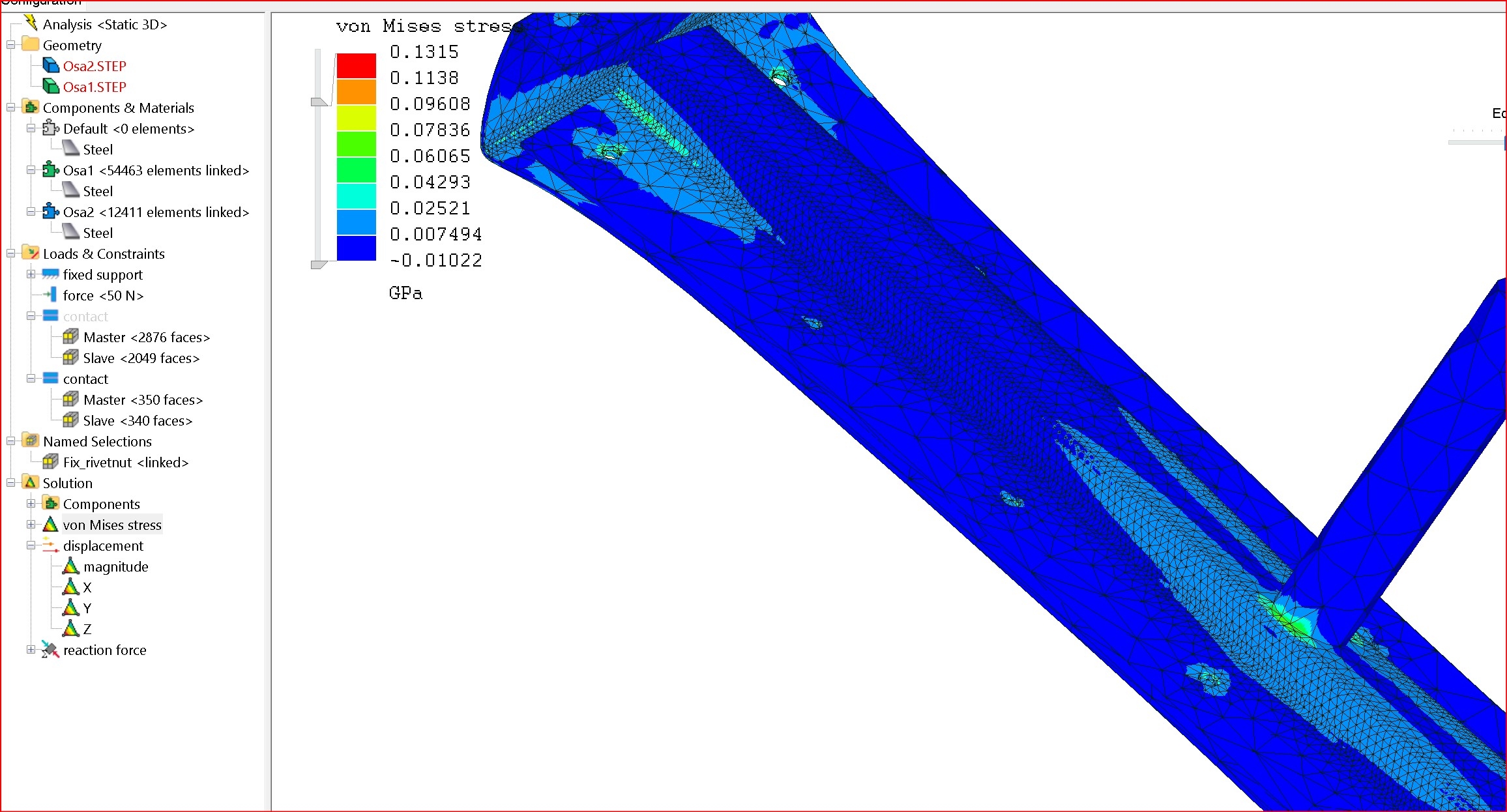Click the Steel material icon under Osa1
The width and height of the screenshot is (1507, 812).
coord(70,191)
